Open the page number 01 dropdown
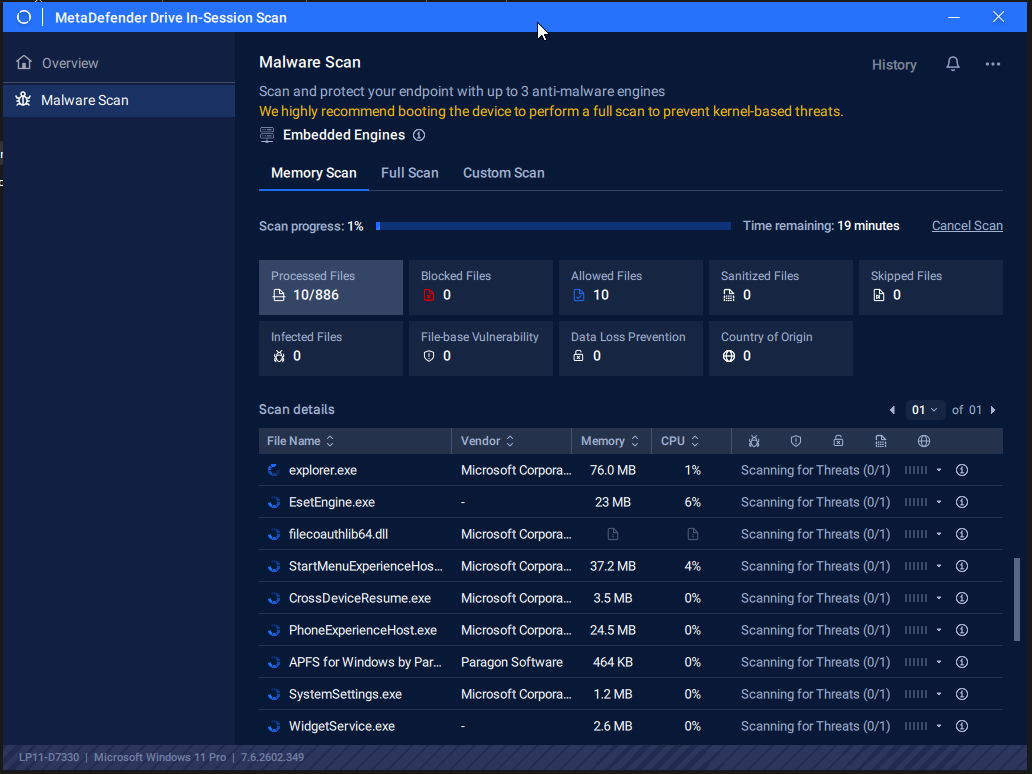Viewport: 1032px width, 774px height. click(x=925, y=410)
